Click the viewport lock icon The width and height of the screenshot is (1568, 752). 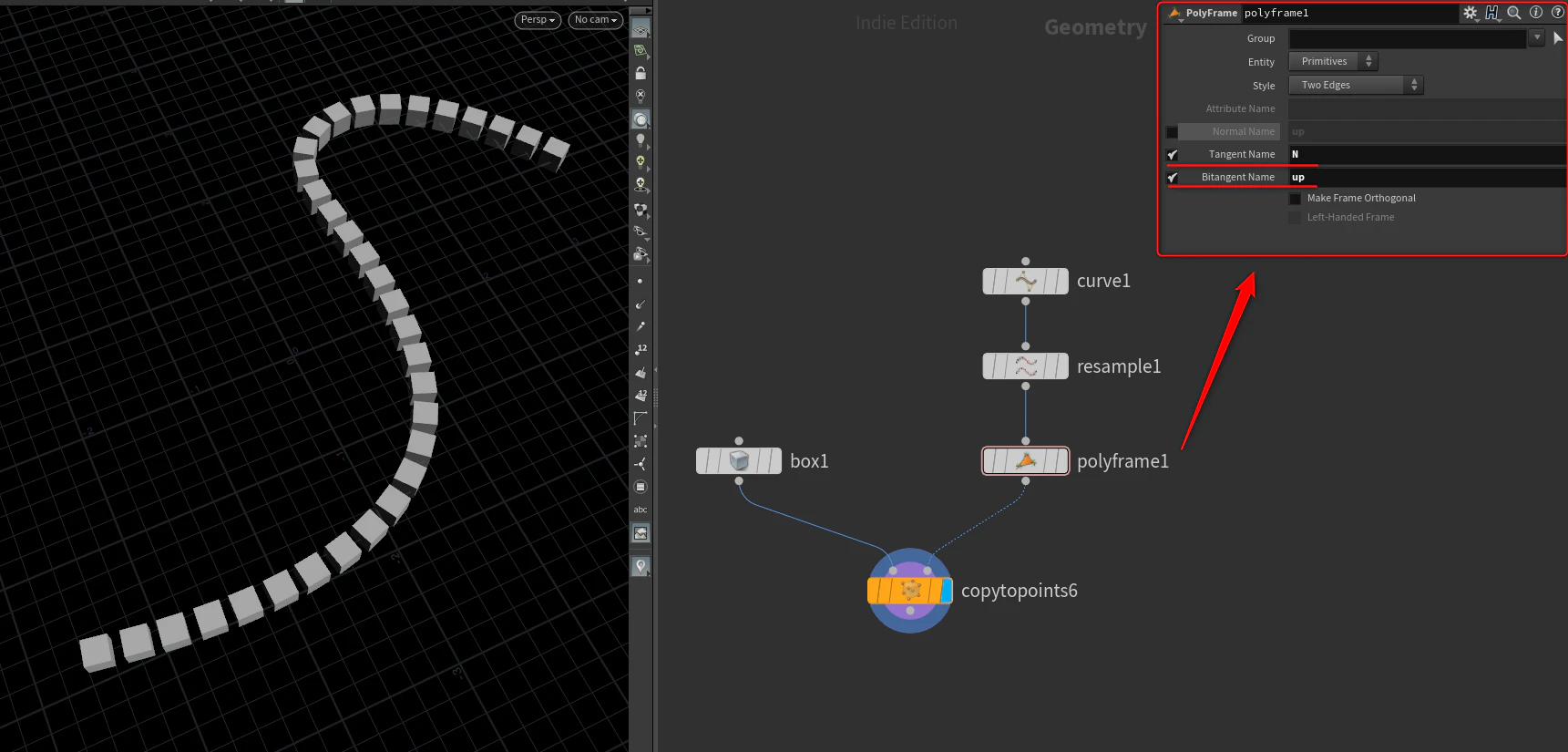point(641,73)
